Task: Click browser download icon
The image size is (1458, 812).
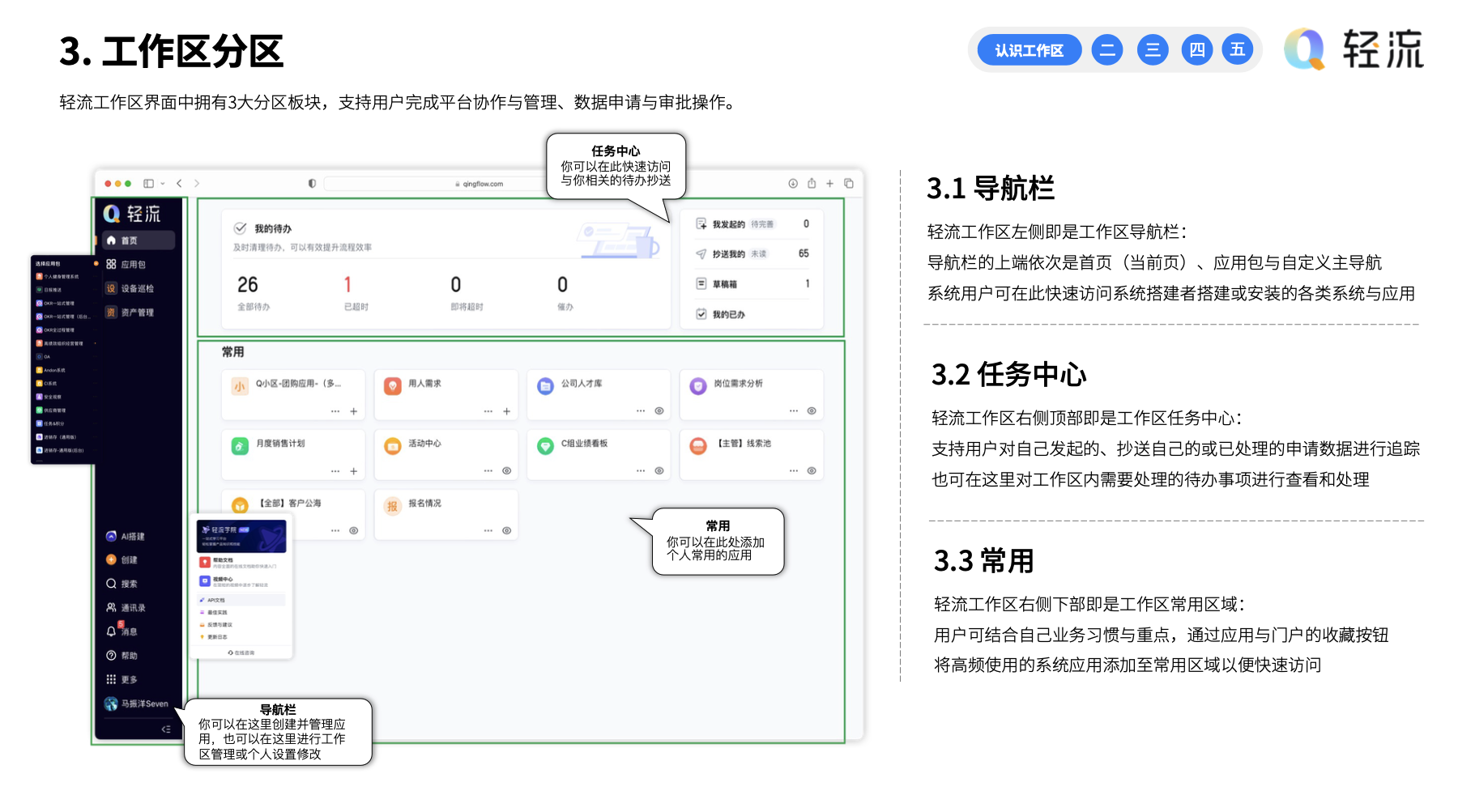Action: click(793, 184)
